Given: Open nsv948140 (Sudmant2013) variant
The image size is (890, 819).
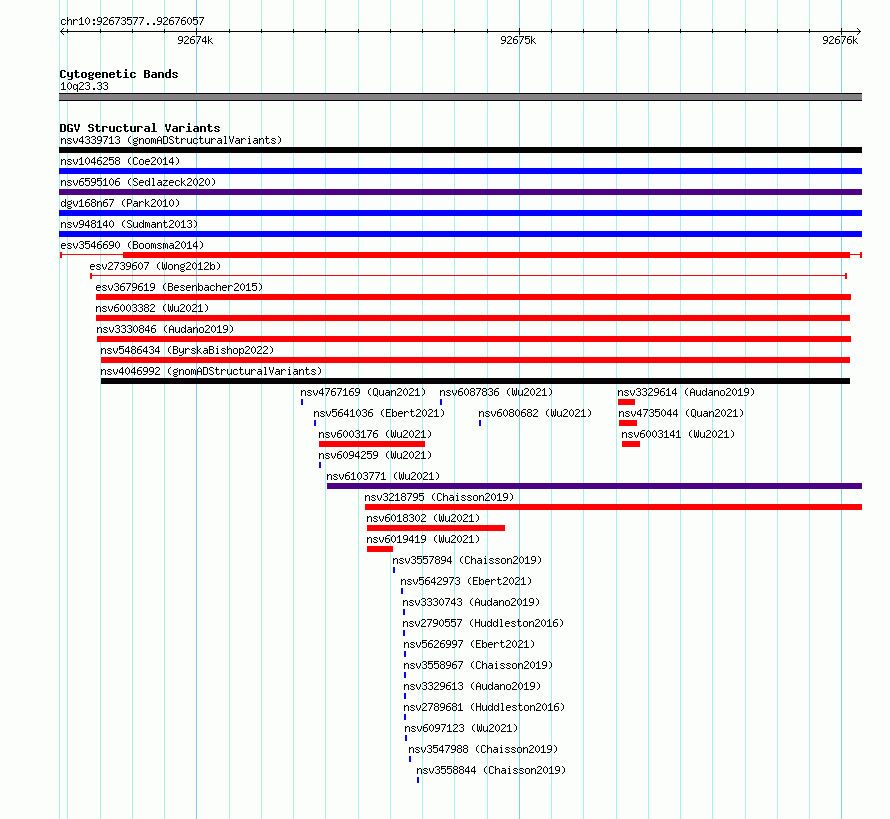Looking at the screenshot, I should click(x=129, y=224).
